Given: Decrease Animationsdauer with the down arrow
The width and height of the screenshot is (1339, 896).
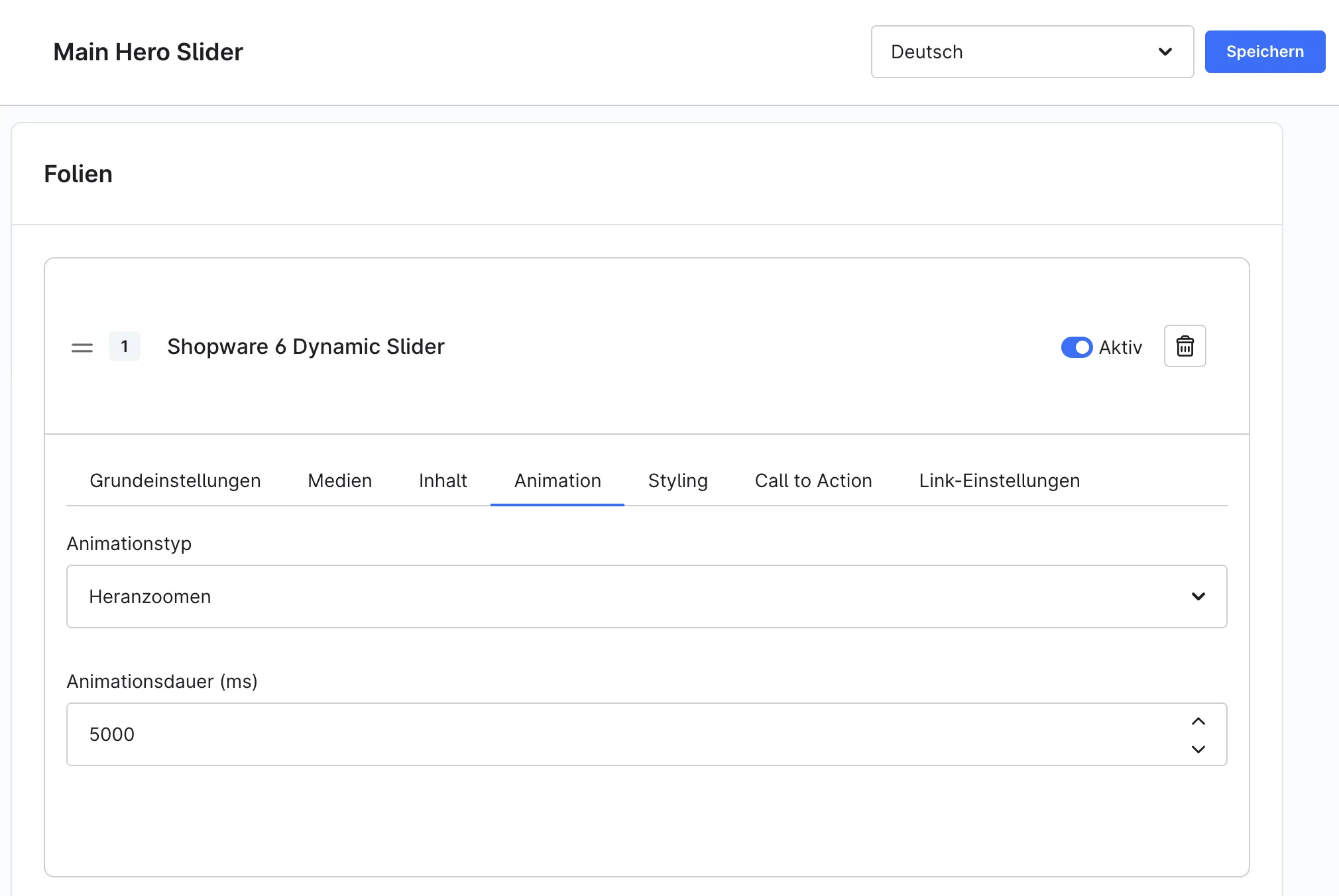Looking at the screenshot, I should 1198,749.
